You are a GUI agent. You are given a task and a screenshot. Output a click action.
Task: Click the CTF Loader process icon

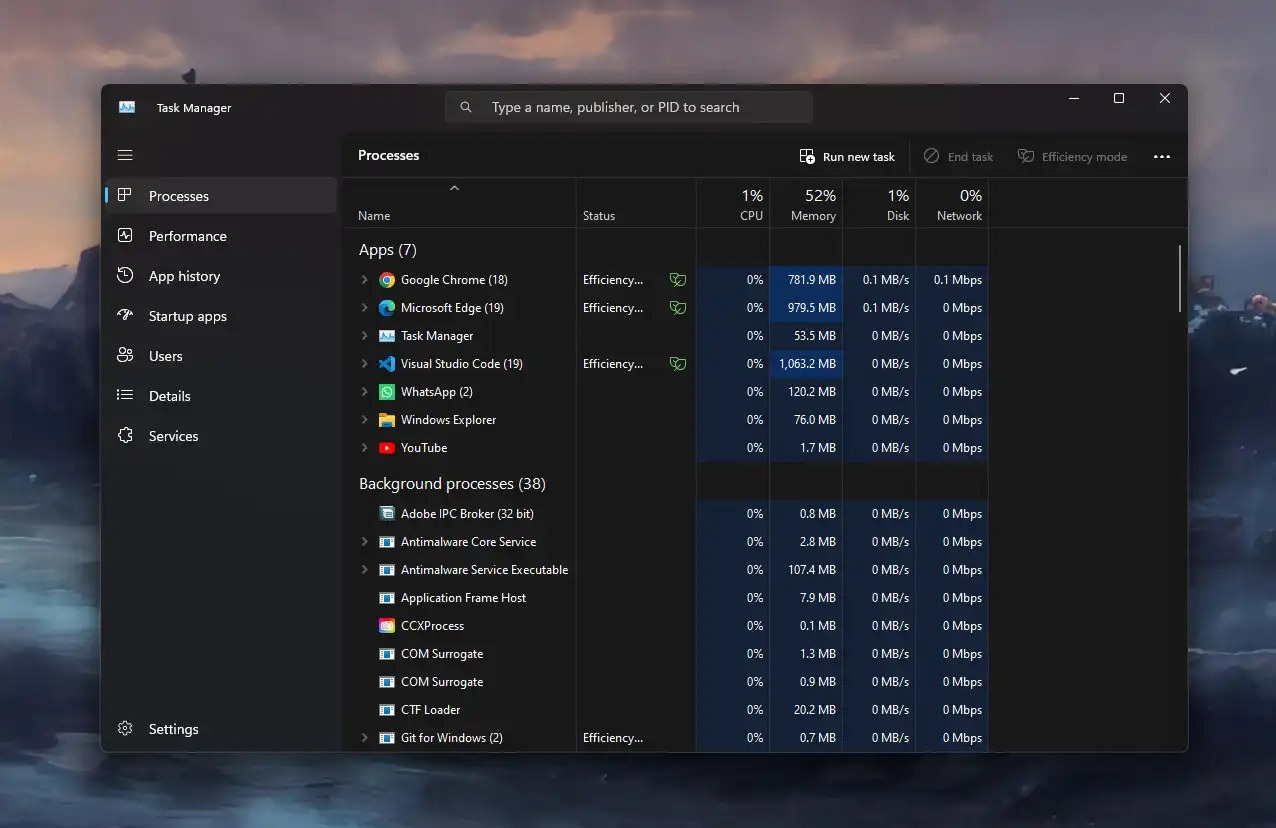387,710
